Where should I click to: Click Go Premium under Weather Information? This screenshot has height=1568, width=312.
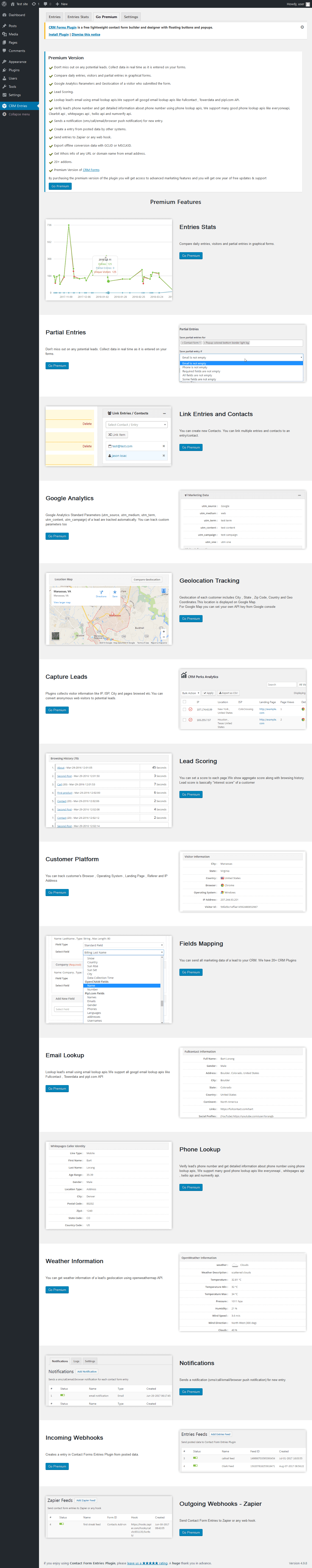pyautogui.click(x=57, y=1290)
